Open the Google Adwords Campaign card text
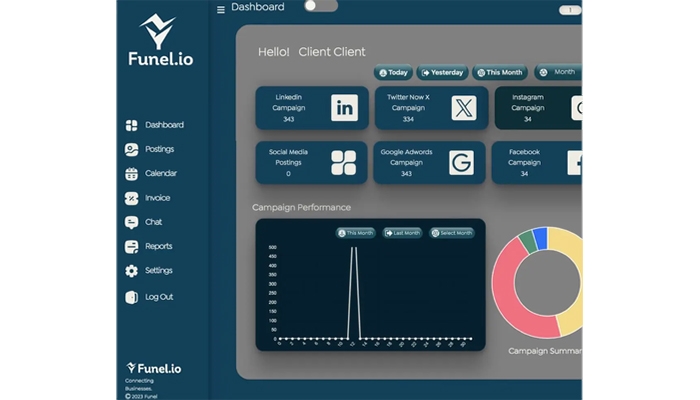Image resolution: width=700 pixels, height=400 pixels. pos(406,162)
